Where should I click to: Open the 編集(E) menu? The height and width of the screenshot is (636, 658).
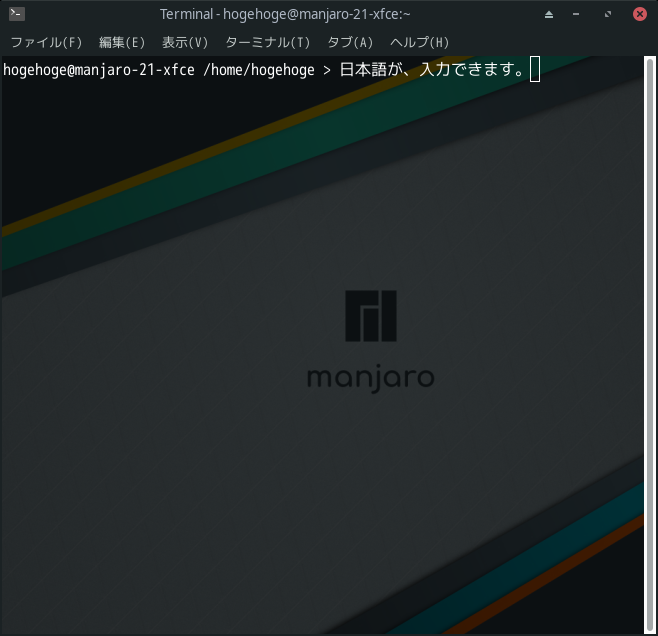[x=122, y=42]
